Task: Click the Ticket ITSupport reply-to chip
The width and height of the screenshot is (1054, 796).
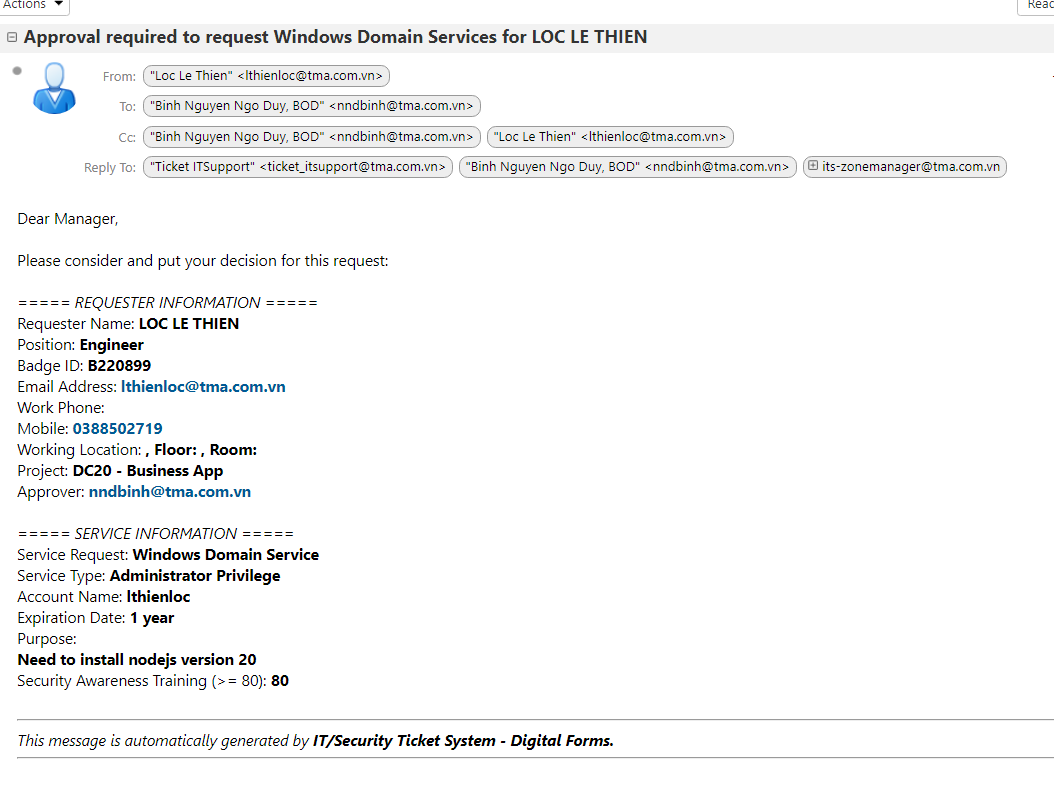Action: [x=298, y=167]
